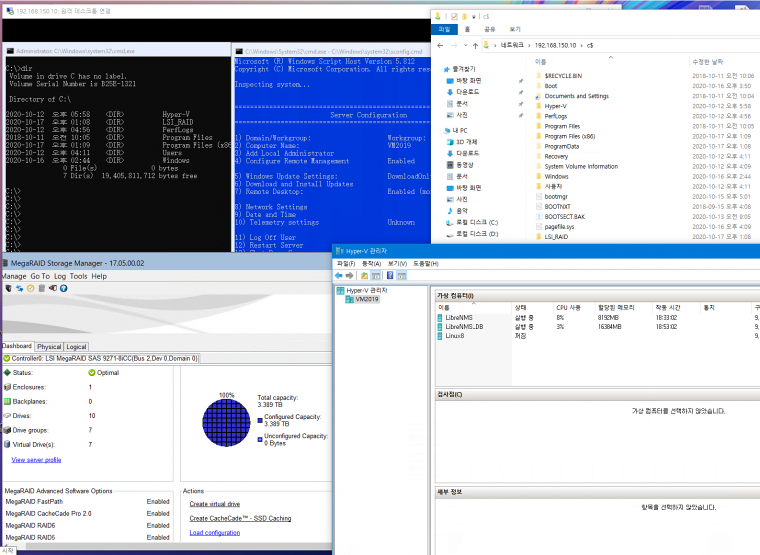
Task: Select the Hyper-V 관리자 root tree node
Action: [367, 290]
